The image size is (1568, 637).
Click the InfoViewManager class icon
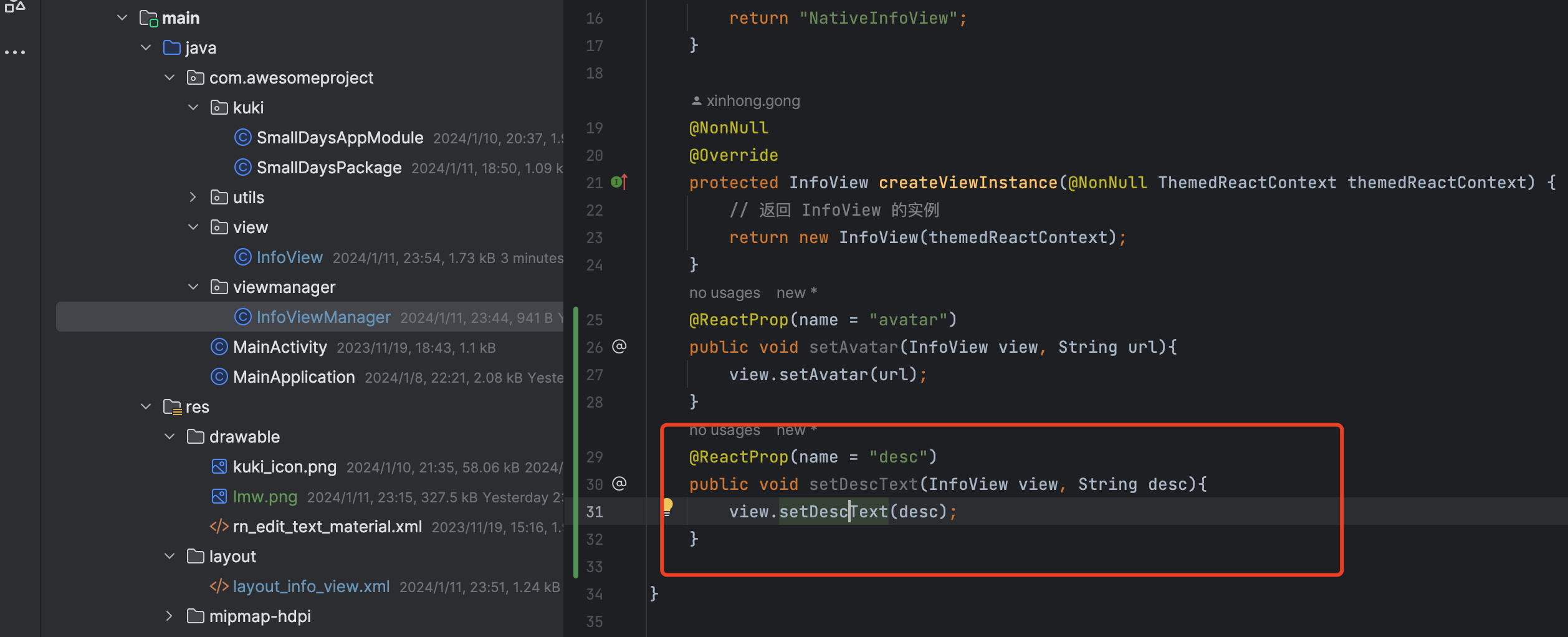(242, 317)
